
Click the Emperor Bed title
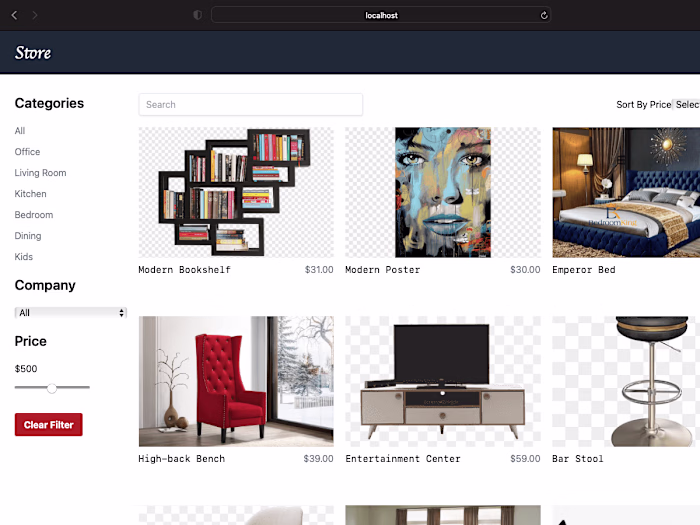[x=583, y=270]
